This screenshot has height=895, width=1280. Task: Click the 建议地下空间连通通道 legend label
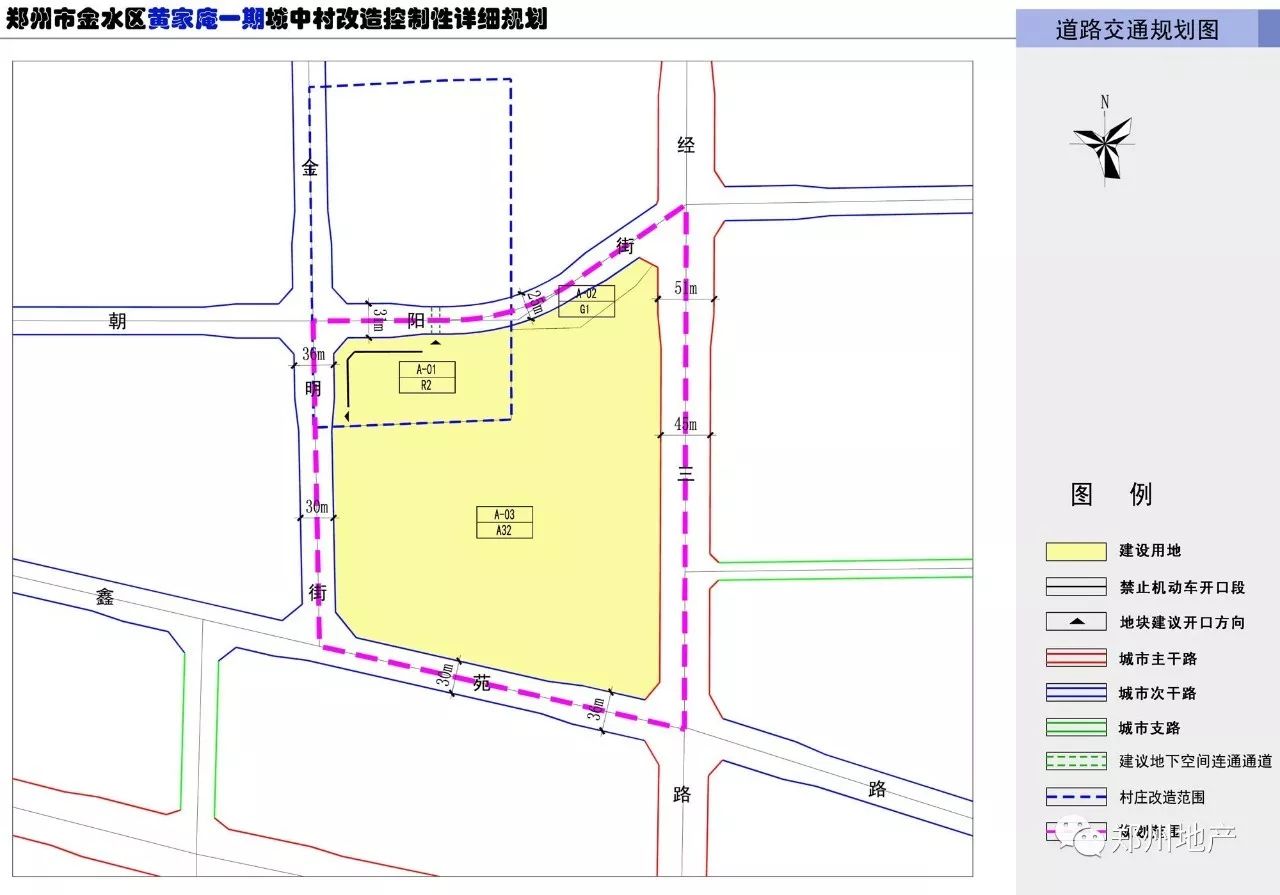tap(1196, 762)
